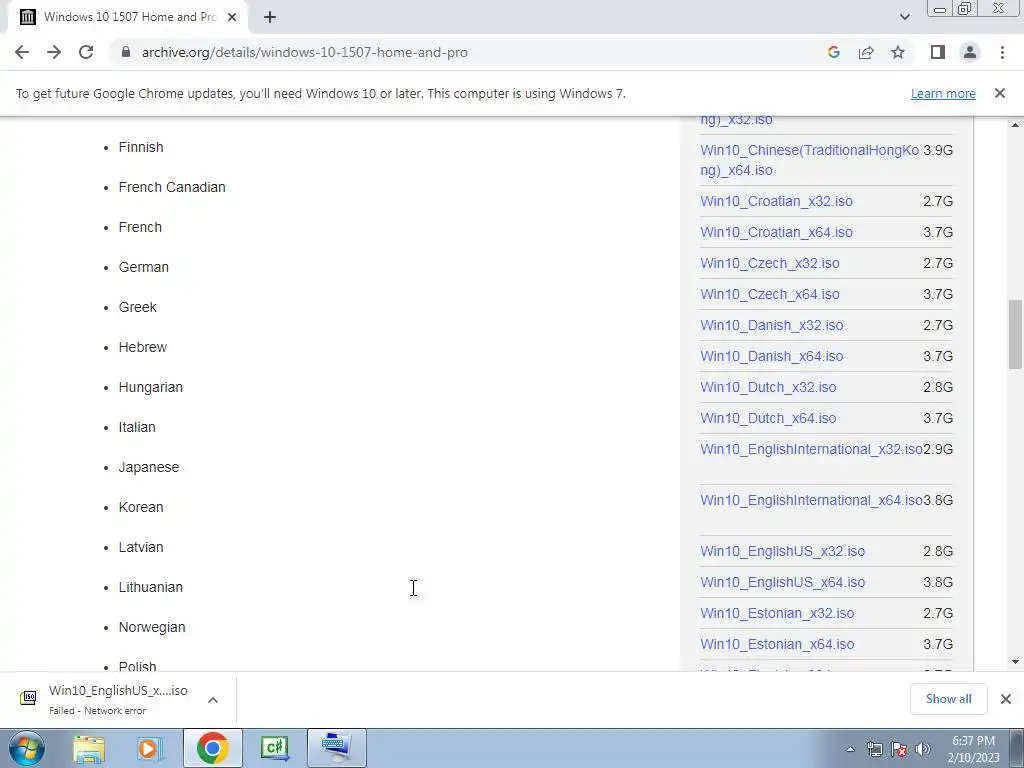Go back with the browser back arrow

[x=22, y=52]
